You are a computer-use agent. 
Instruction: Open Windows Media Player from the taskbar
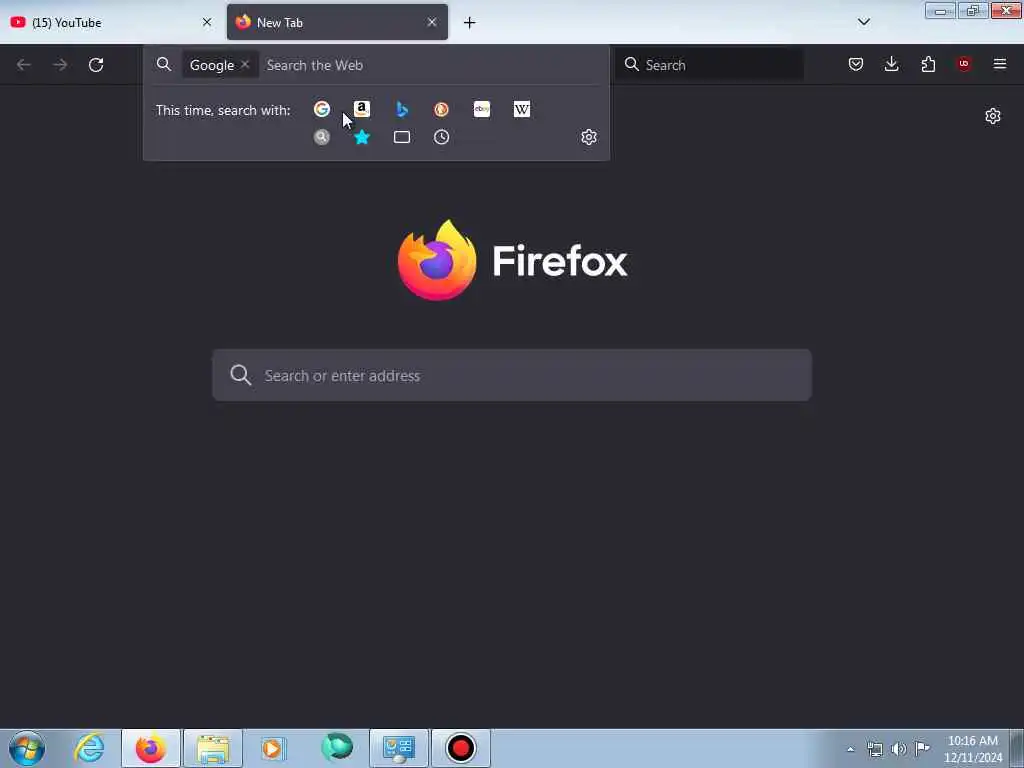point(274,748)
